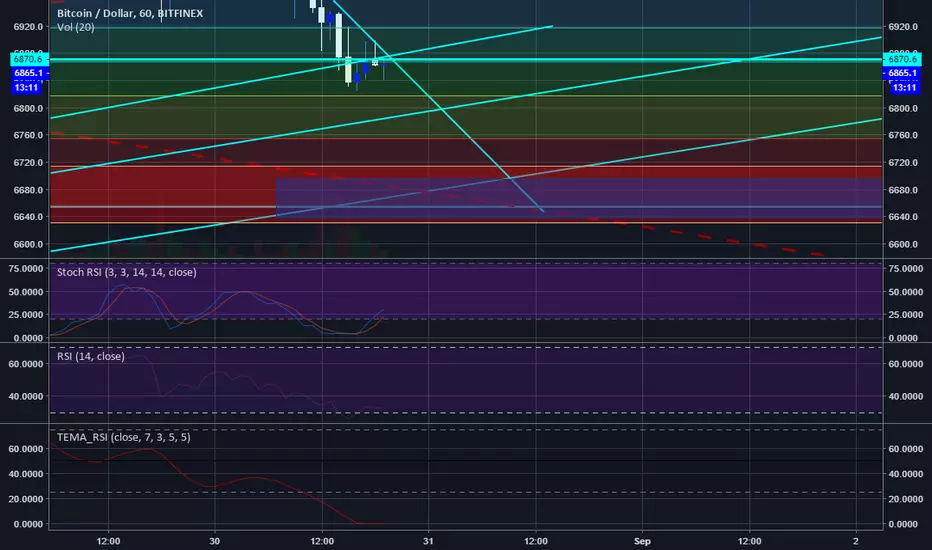Image resolution: width=932 pixels, height=550 pixels.
Task: Click the 13:11 countdown badge on right axis
Action: click(x=904, y=87)
